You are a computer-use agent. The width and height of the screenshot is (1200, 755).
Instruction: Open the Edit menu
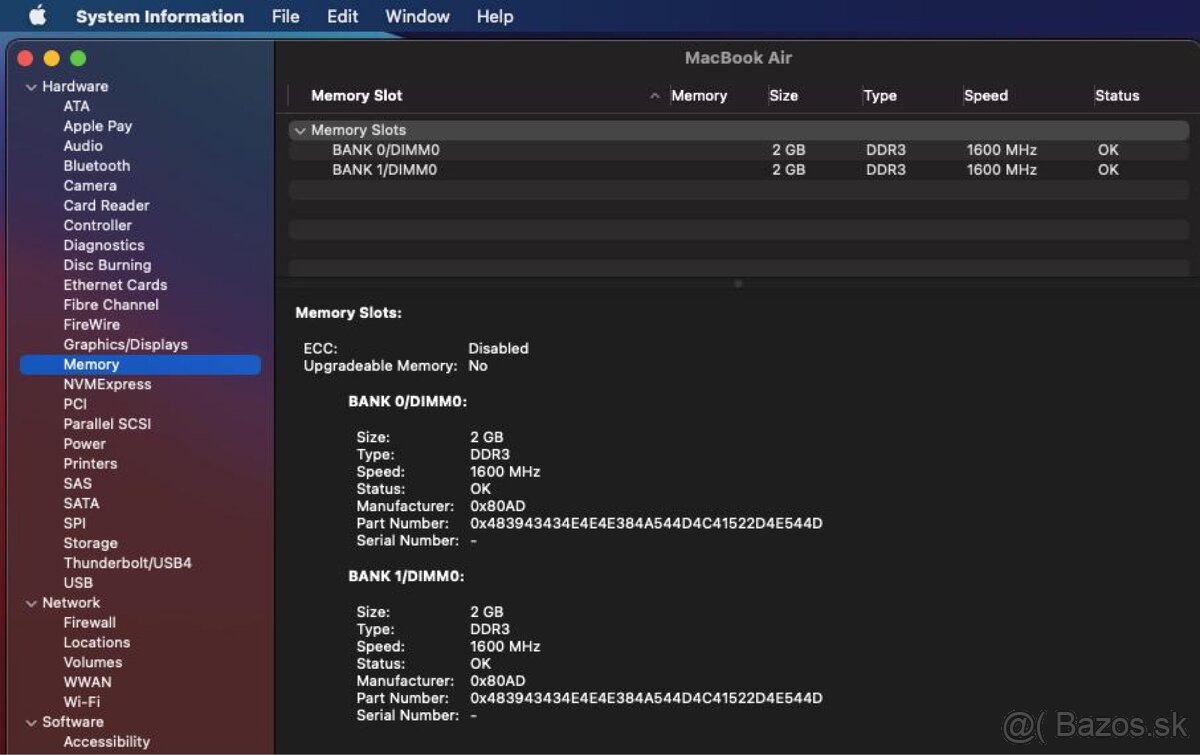pos(342,16)
